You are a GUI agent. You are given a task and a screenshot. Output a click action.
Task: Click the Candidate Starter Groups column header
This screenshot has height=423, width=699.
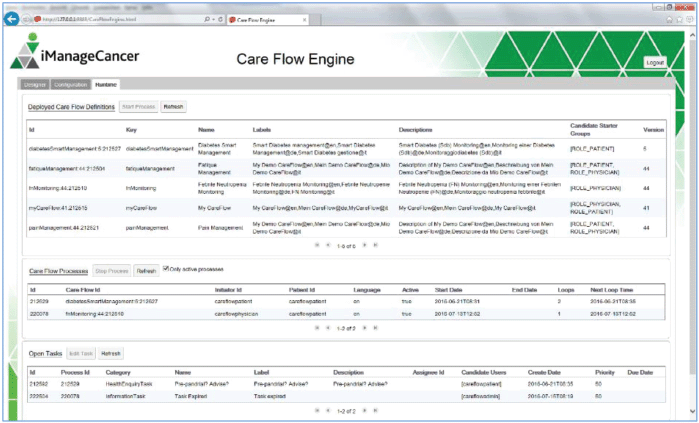(594, 130)
